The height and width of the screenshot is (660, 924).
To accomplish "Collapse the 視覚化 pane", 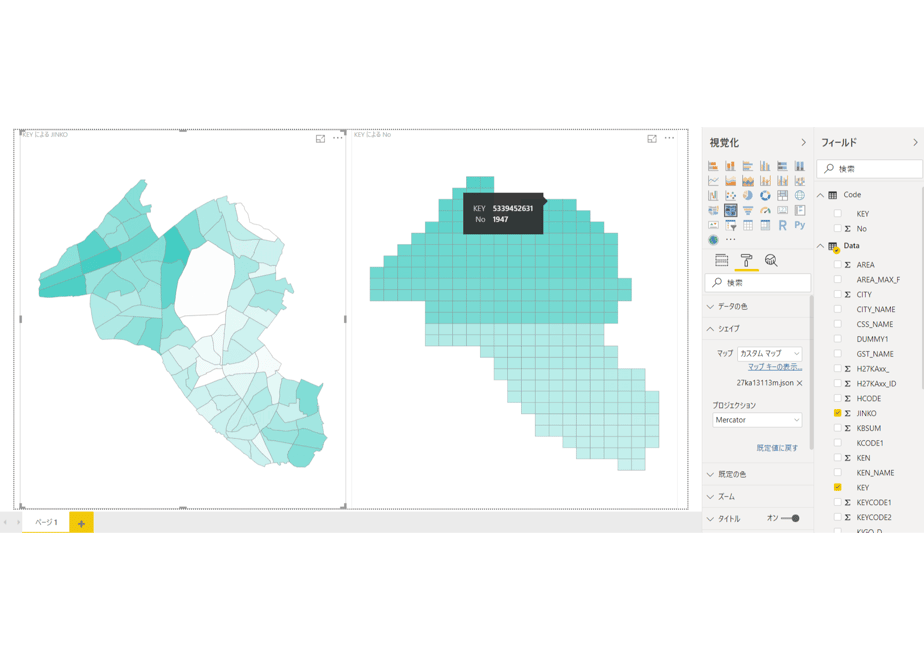I will (803, 143).
